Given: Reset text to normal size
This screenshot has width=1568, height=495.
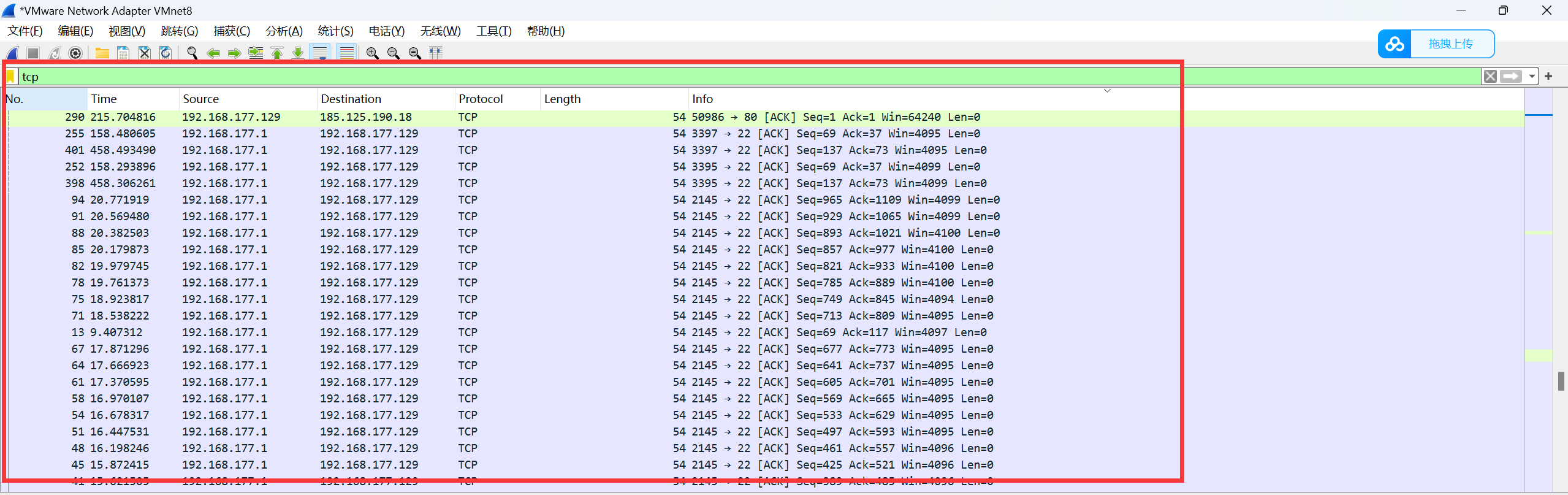Looking at the screenshot, I should (415, 53).
